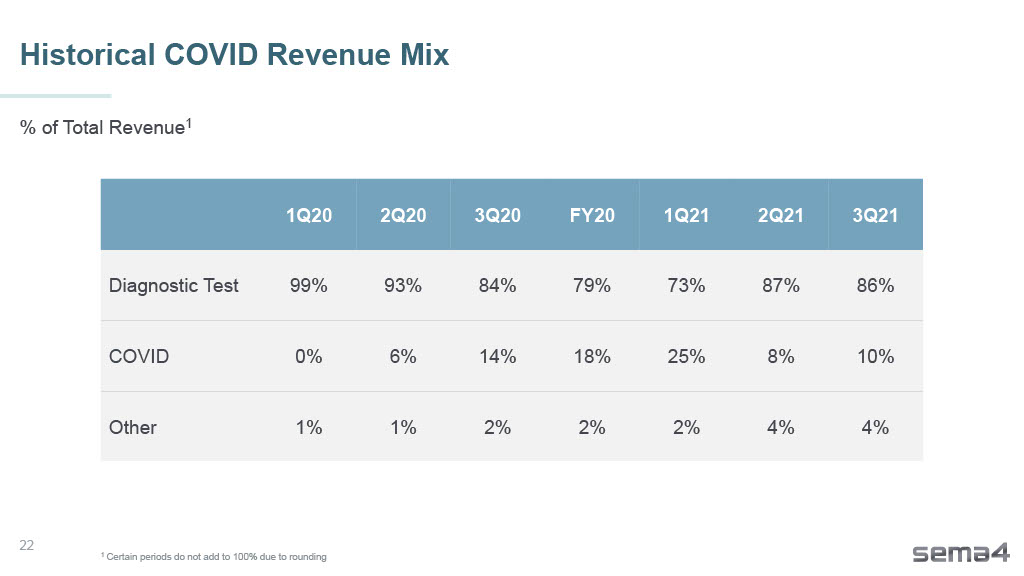
Task: Click the 1Q20 column header
Action: point(309,216)
